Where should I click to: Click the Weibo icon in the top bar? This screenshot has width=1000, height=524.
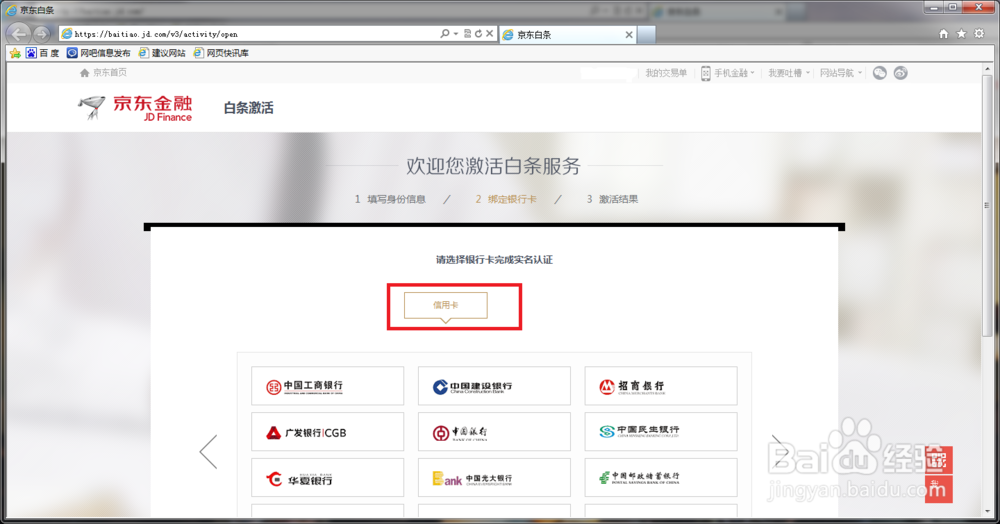point(900,73)
